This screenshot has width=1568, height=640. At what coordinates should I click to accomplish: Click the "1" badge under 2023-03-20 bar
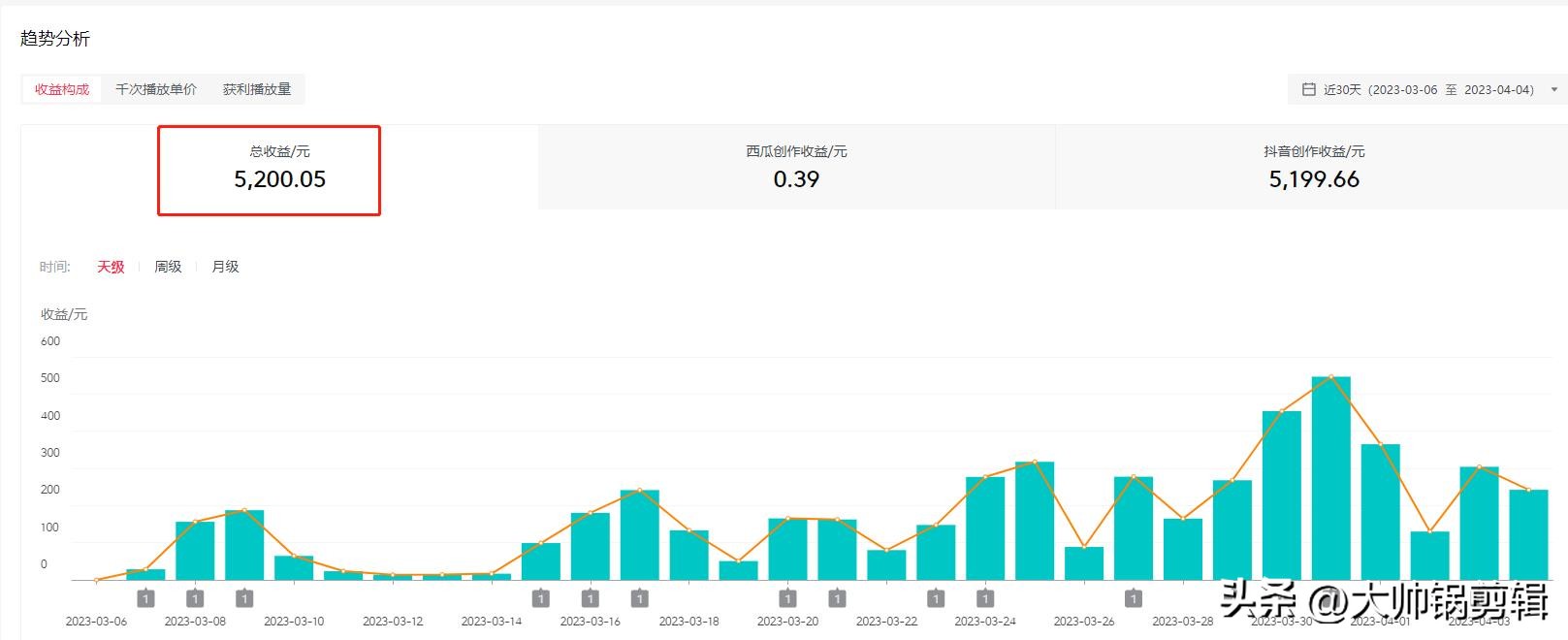point(788,598)
